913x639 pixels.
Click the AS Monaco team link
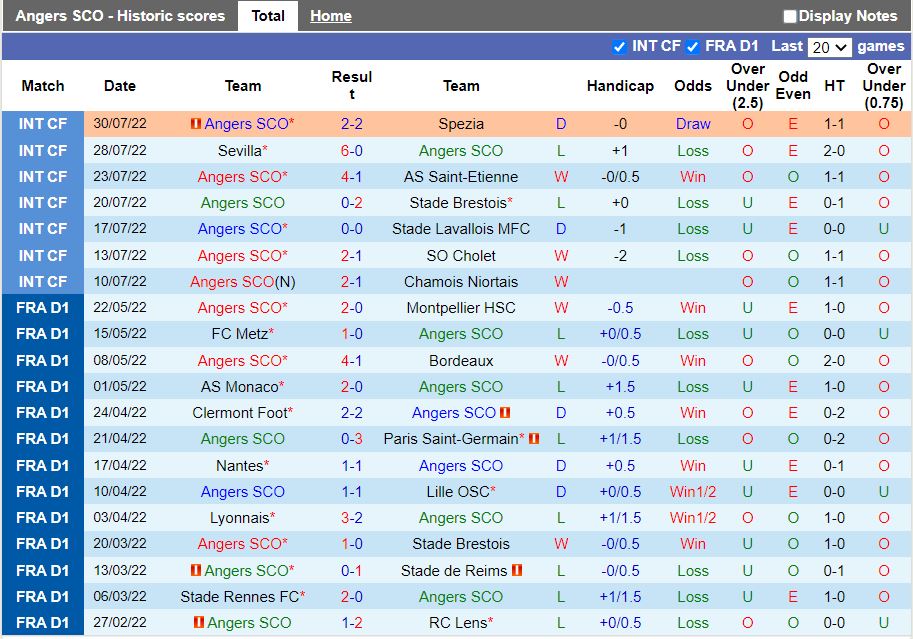pos(239,387)
